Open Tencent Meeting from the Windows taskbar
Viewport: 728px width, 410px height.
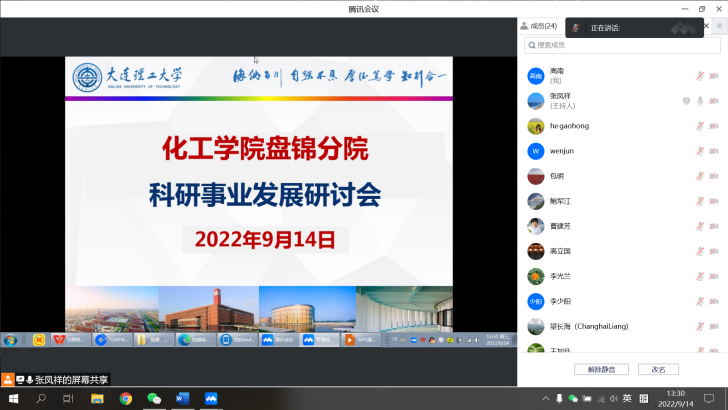[x=211, y=398]
